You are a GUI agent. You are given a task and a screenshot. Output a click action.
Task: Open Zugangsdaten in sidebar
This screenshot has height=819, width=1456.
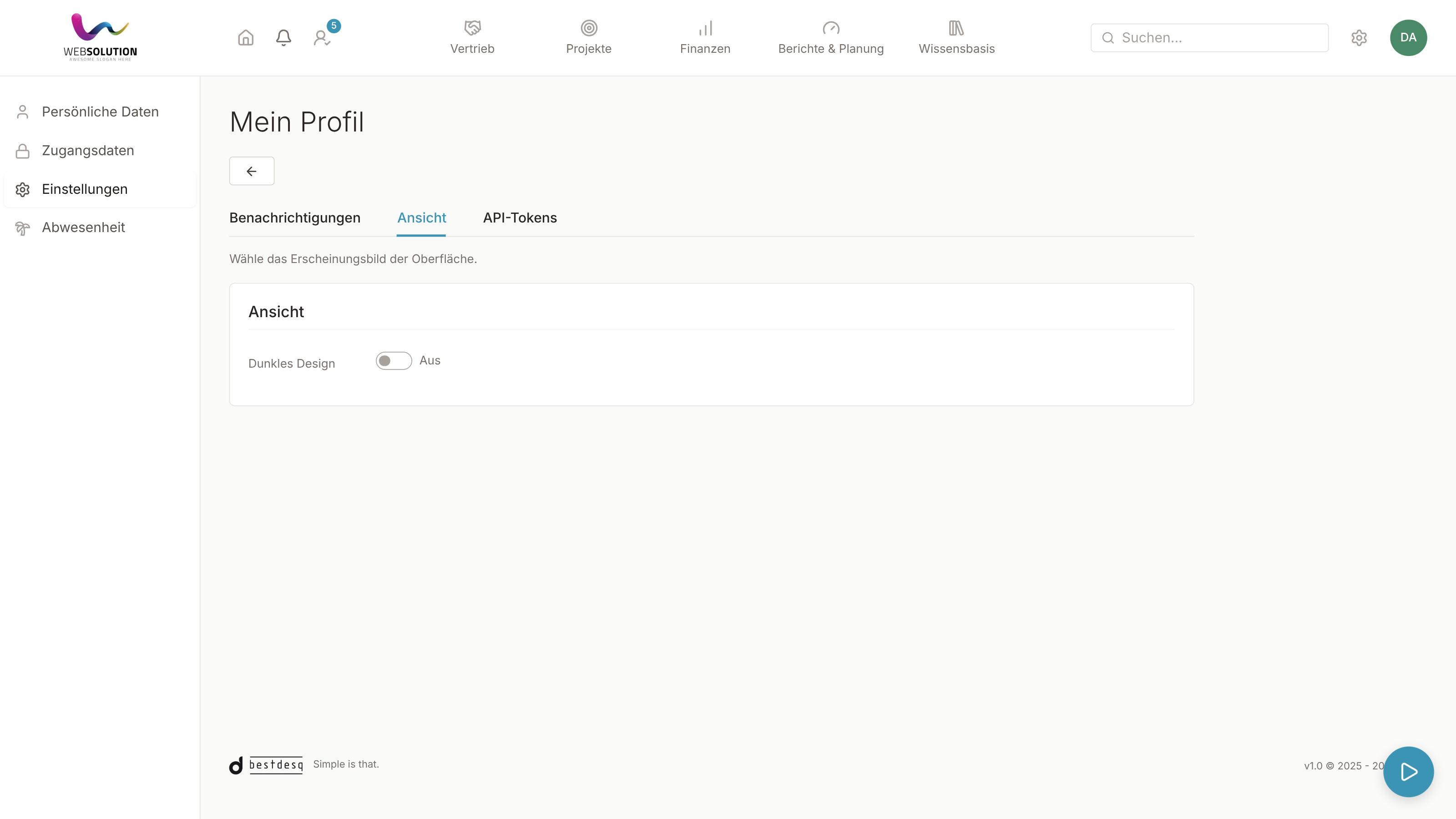[x=100, y=151]
